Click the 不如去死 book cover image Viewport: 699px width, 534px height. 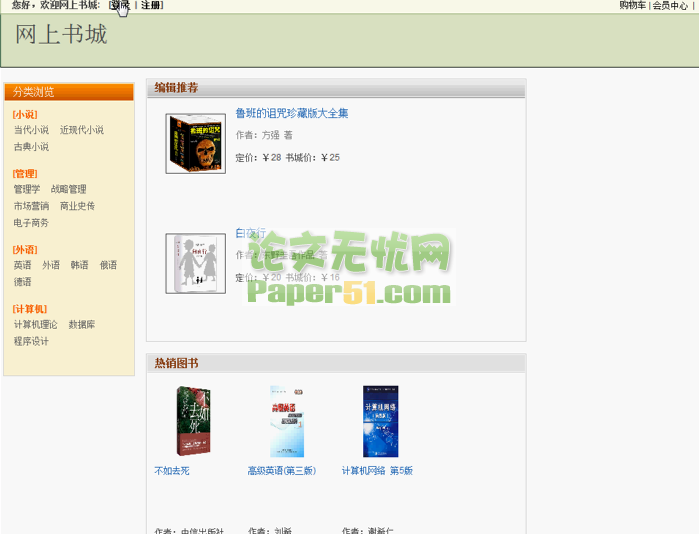(x=193, y=421)
